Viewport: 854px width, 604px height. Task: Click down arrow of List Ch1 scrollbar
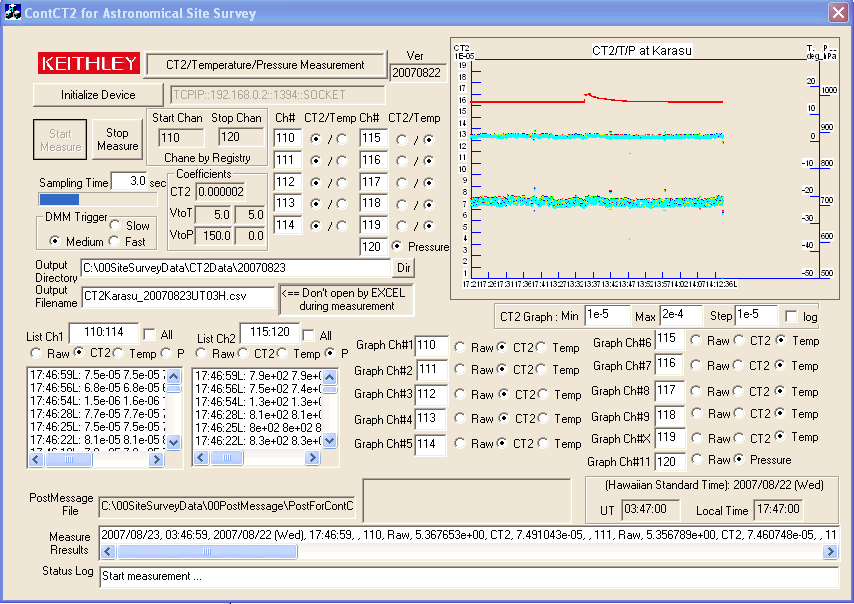[x=173, y=441]
